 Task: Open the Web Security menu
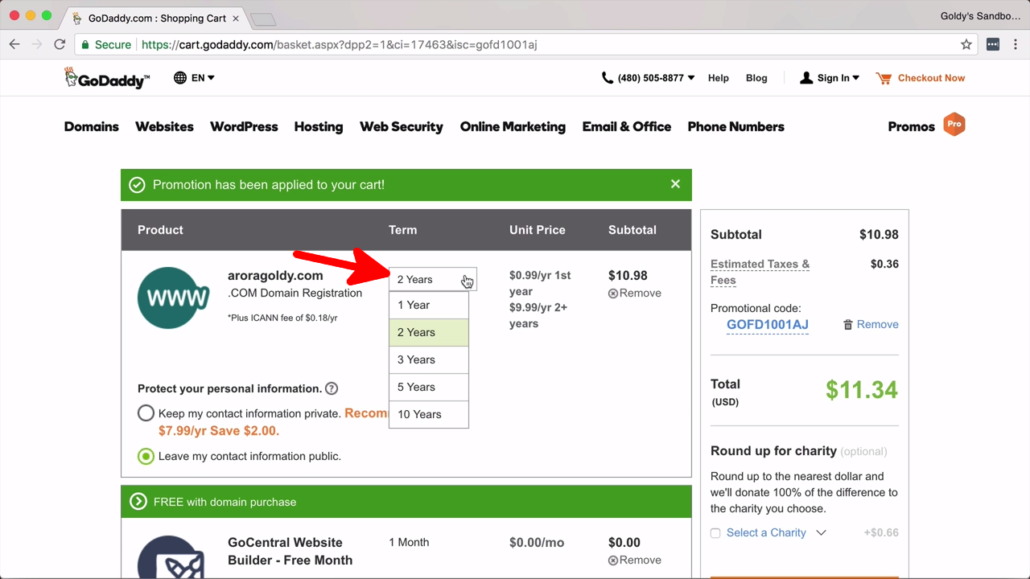pyautogui.click(x=401, y=127)
